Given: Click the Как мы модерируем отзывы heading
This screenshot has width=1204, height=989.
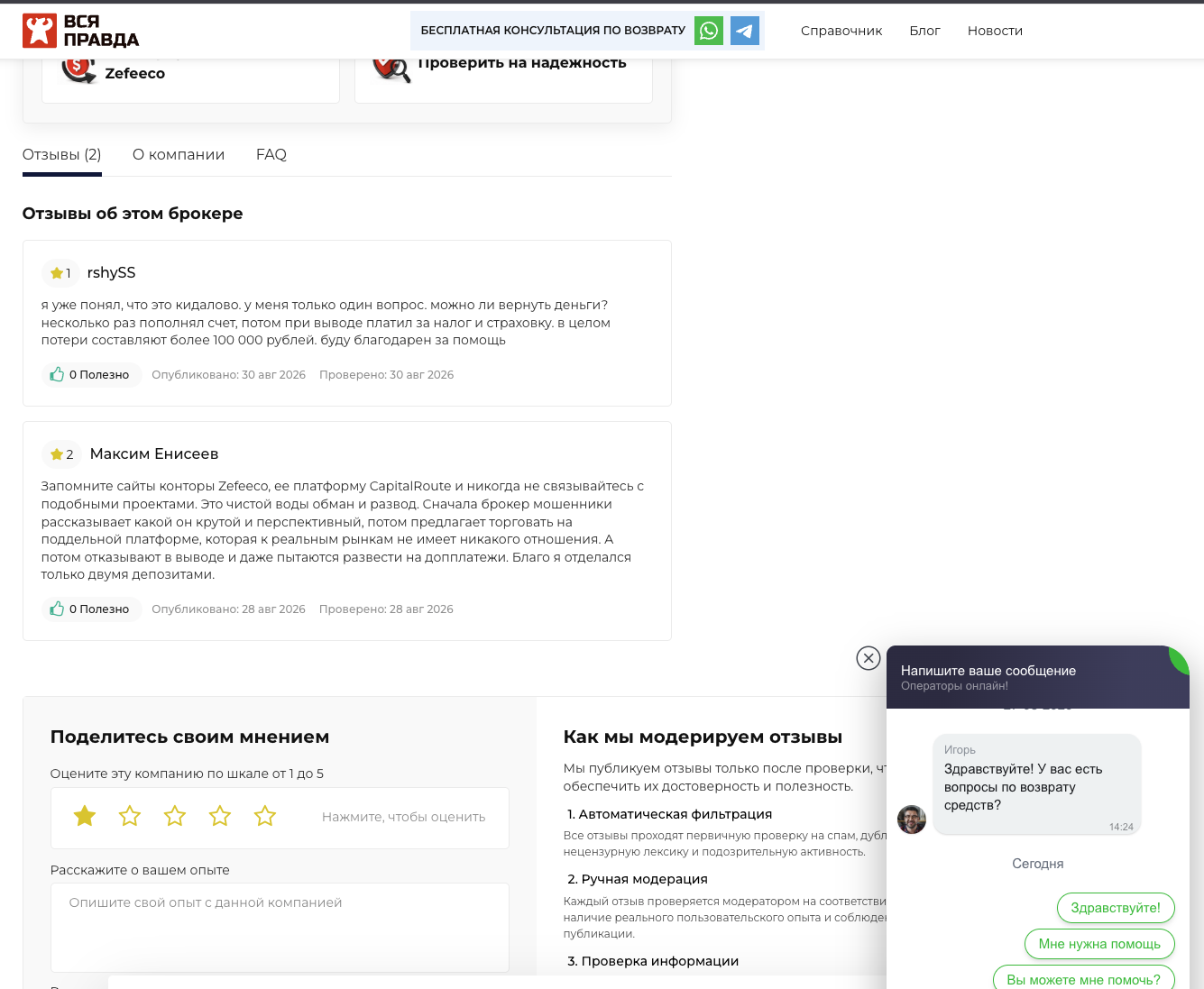Looking at the screenshot, I should pos(703,737).
